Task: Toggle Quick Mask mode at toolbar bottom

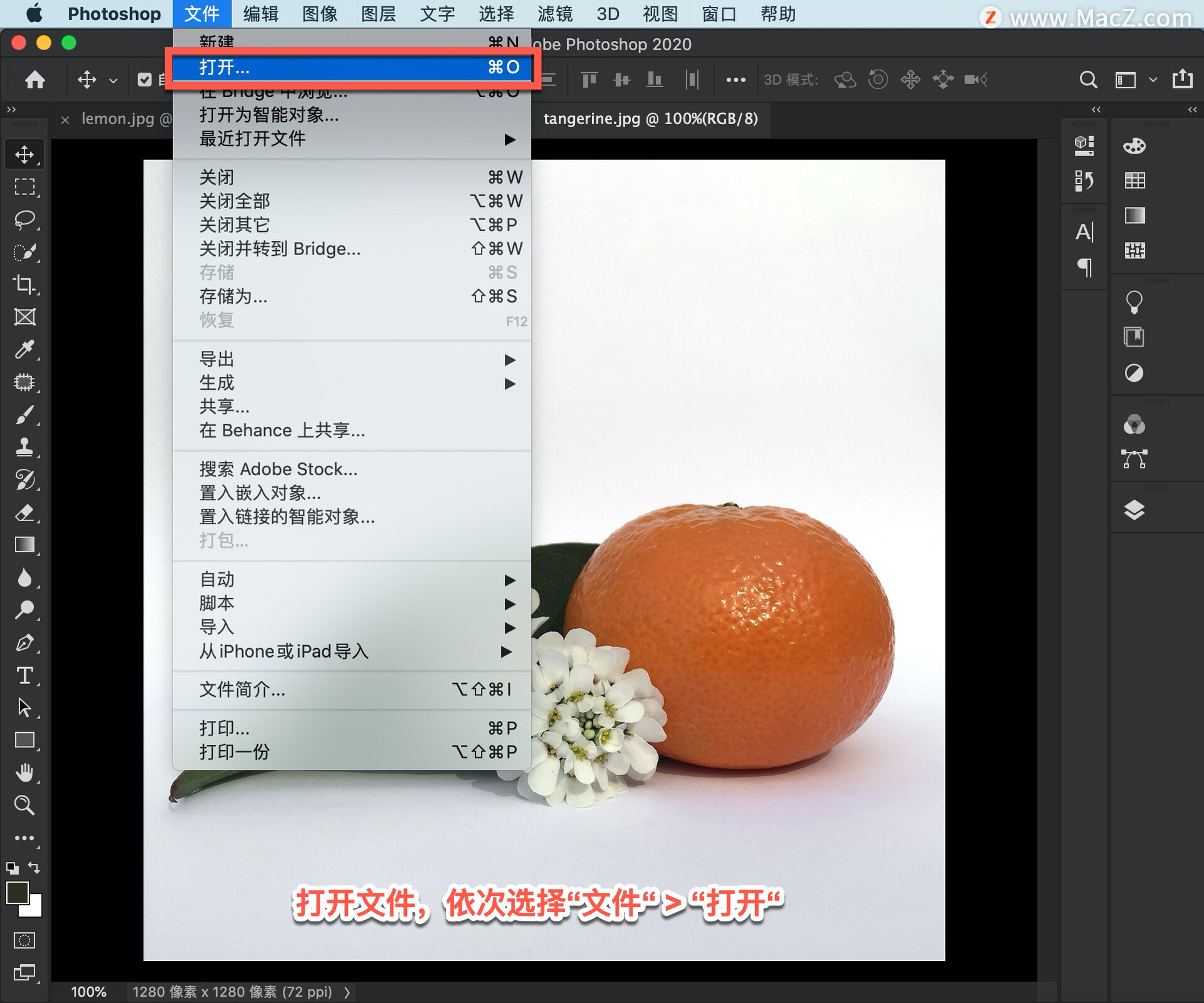Action: [25, 940]
